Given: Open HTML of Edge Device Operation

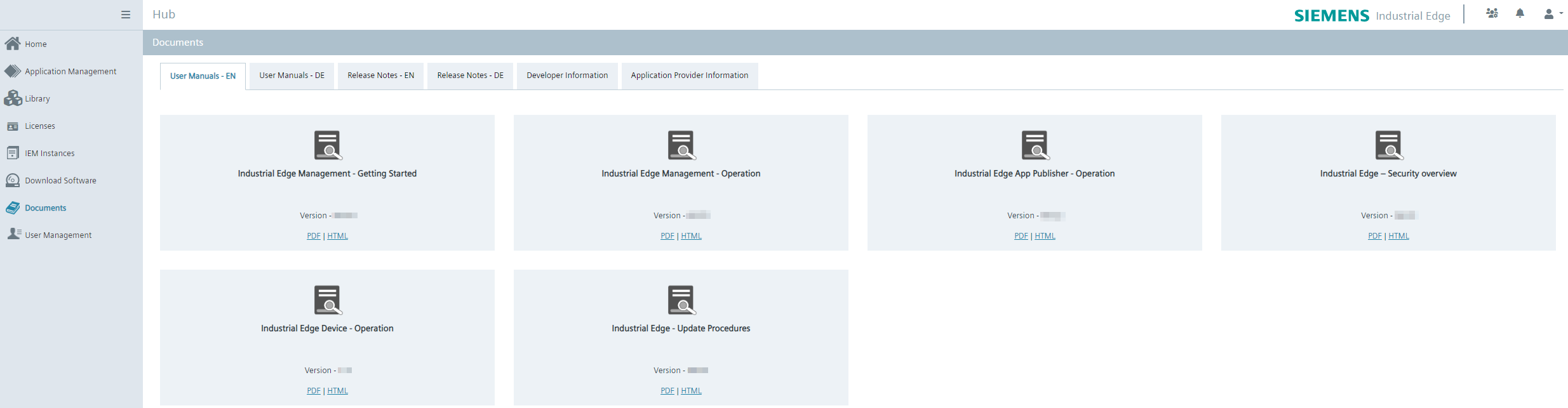Looking at the screenshot, I should click(x=338, y=391).
